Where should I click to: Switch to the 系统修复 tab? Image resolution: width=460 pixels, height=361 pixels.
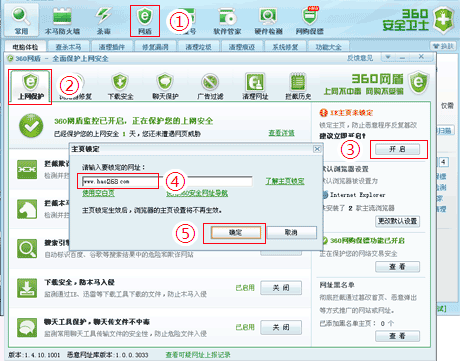click(285, 47)
